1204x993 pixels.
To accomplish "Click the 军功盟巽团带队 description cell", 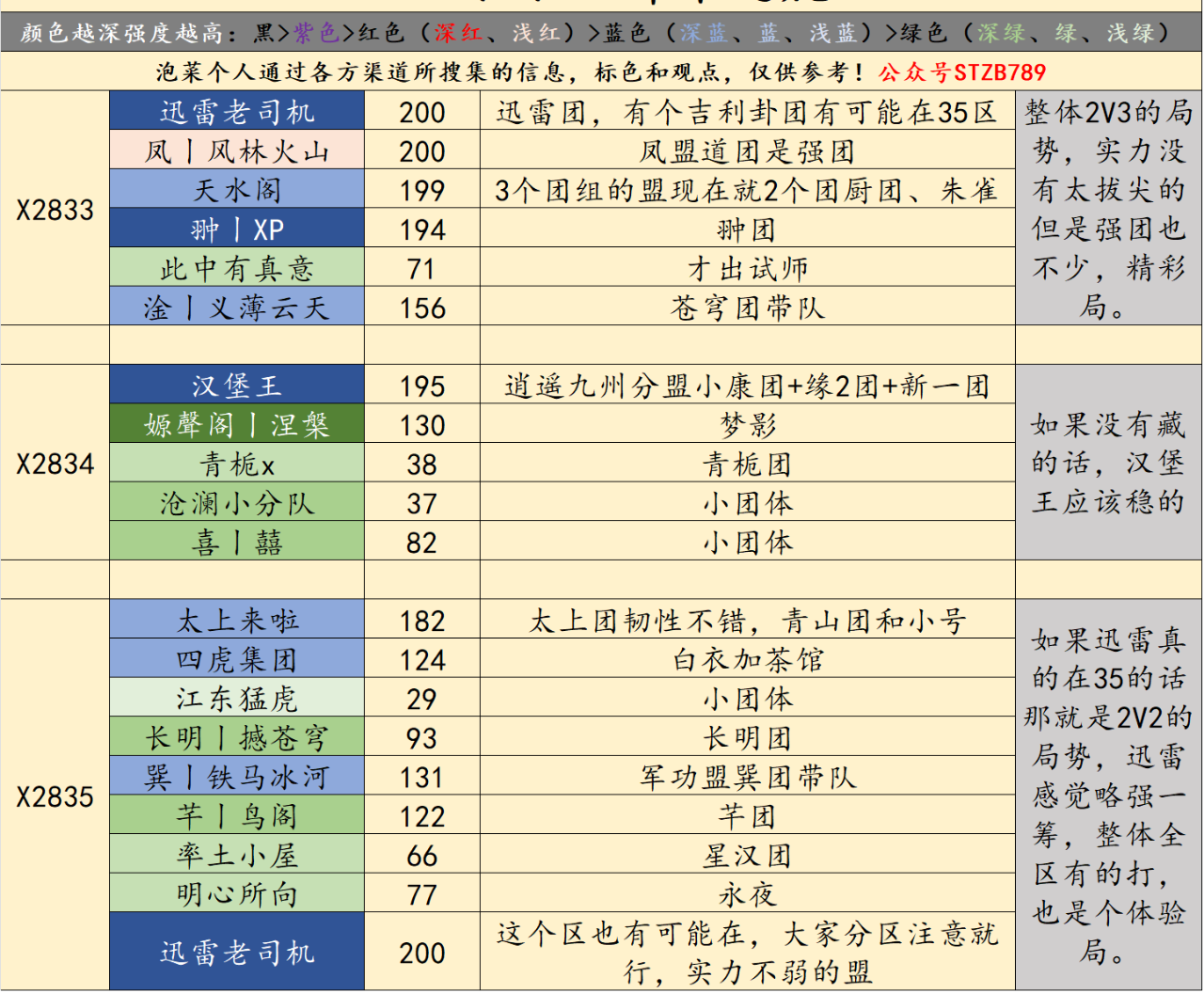I will (748, 777).
